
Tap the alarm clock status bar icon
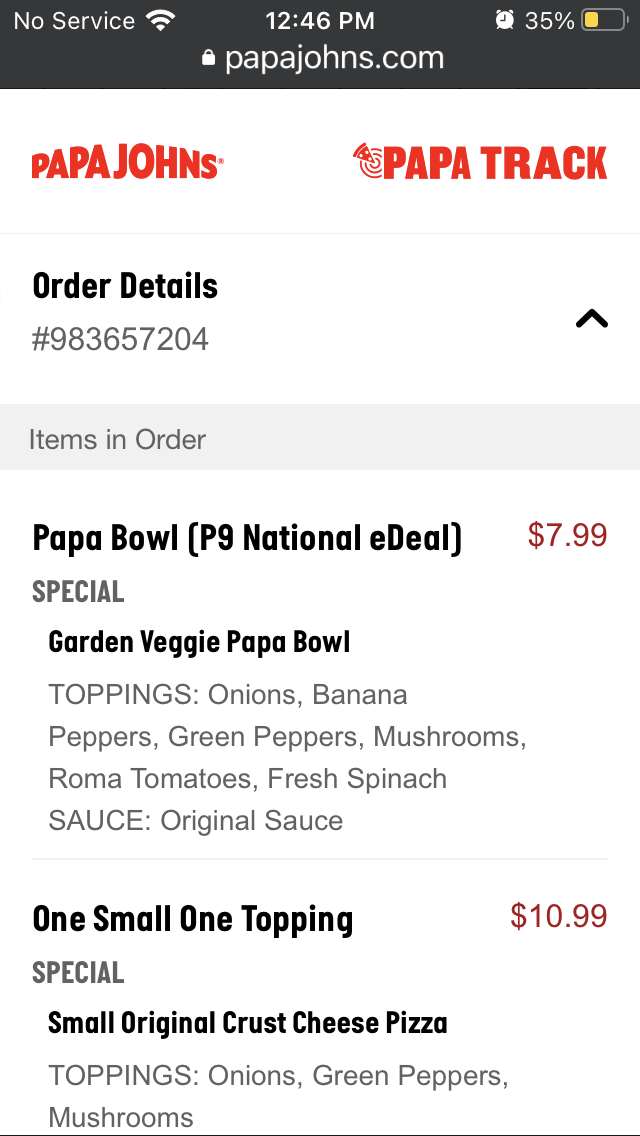(x=504, y=18)
